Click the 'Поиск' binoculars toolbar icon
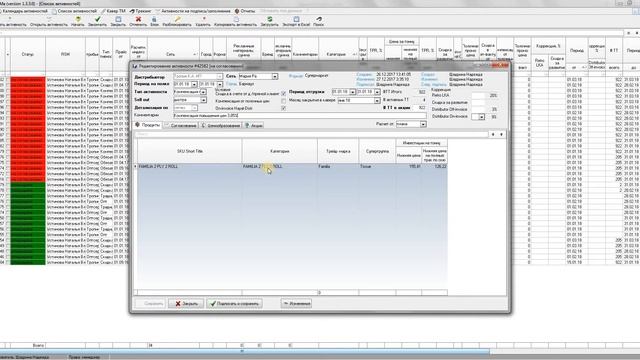640x360 pixels. [x=318, y=21]
